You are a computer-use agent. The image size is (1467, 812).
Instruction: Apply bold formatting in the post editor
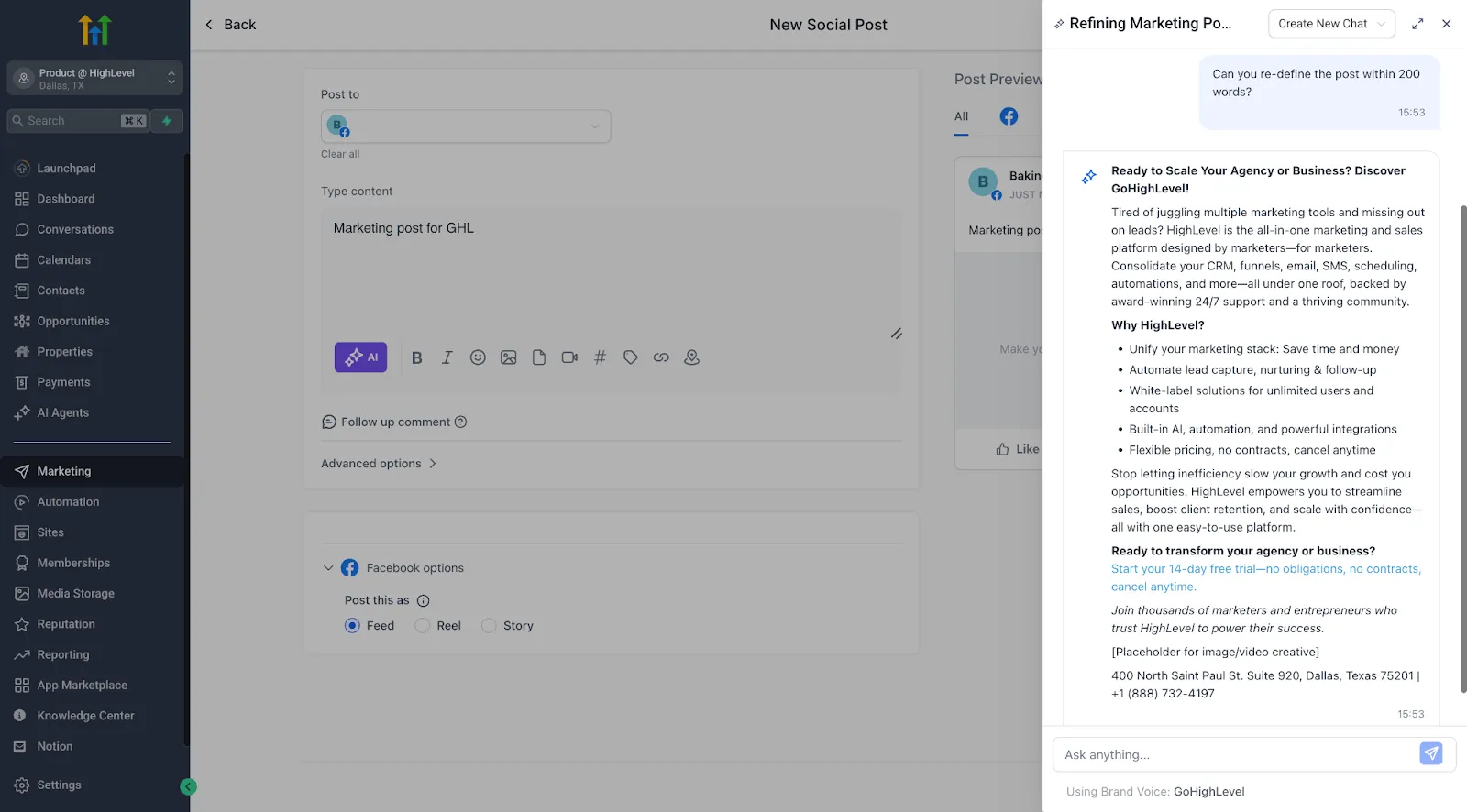[416, 358]
